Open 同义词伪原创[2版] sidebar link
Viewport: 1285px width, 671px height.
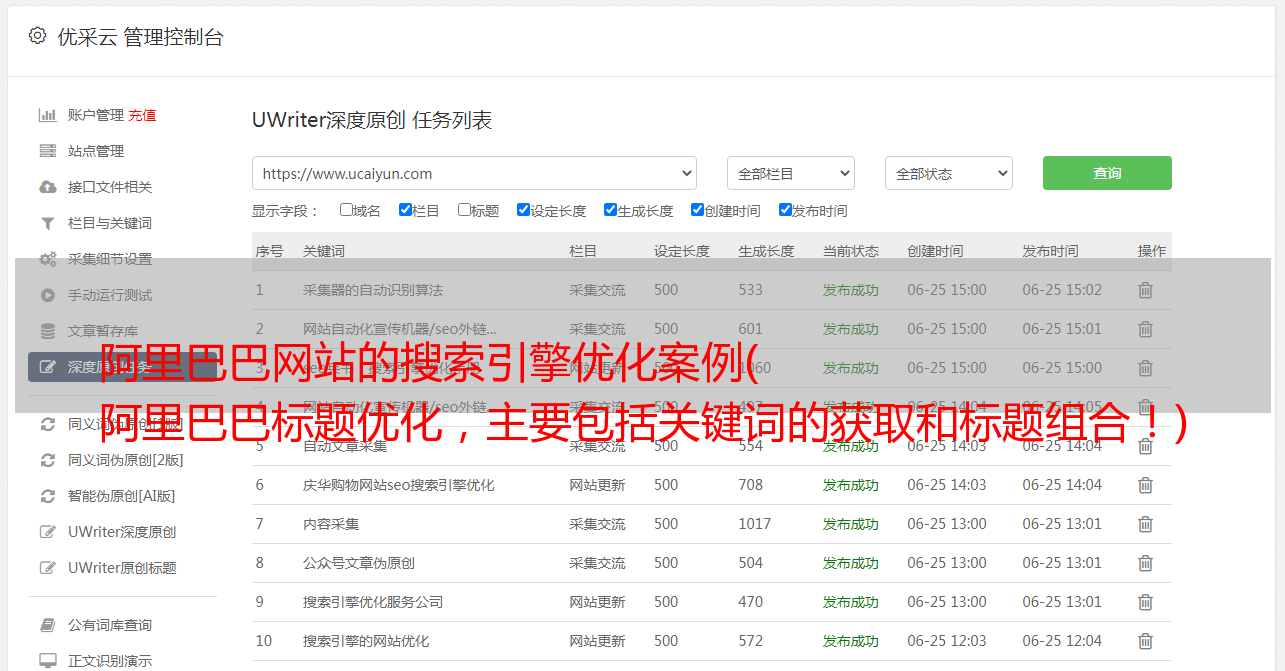pyautogui.click(x=125, y=460)
